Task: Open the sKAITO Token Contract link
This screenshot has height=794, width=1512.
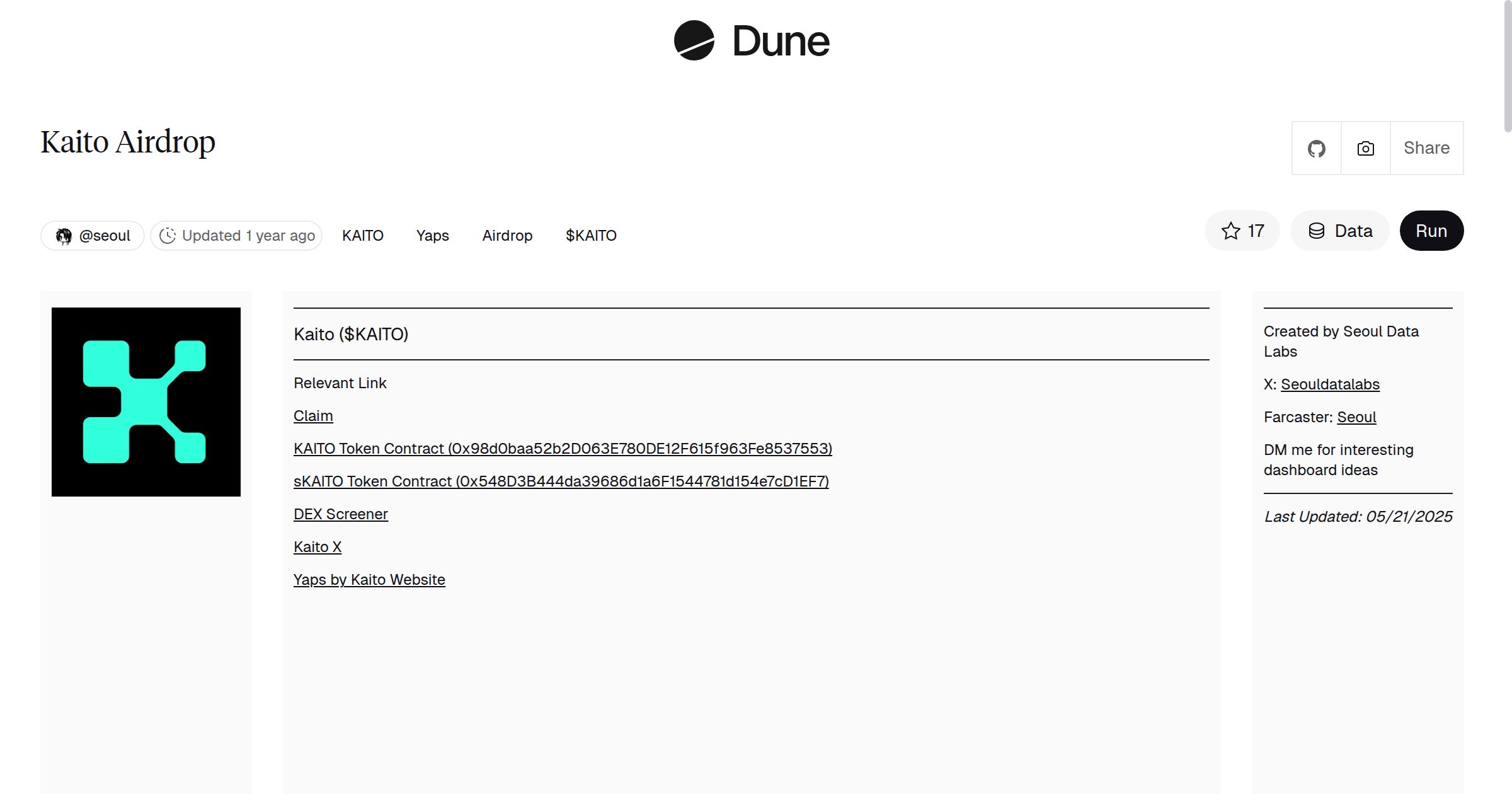Action: (x=561, y=481)
